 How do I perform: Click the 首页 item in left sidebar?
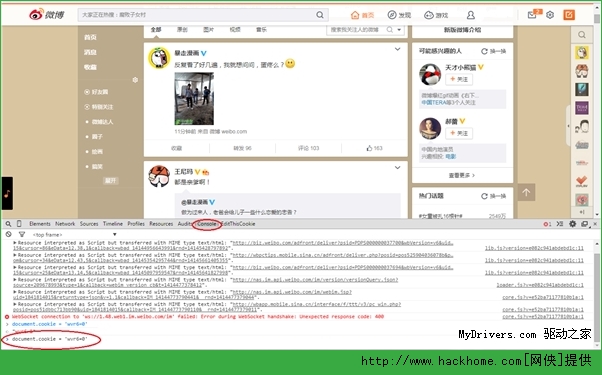pyautogui.click(x=91, y=37)
